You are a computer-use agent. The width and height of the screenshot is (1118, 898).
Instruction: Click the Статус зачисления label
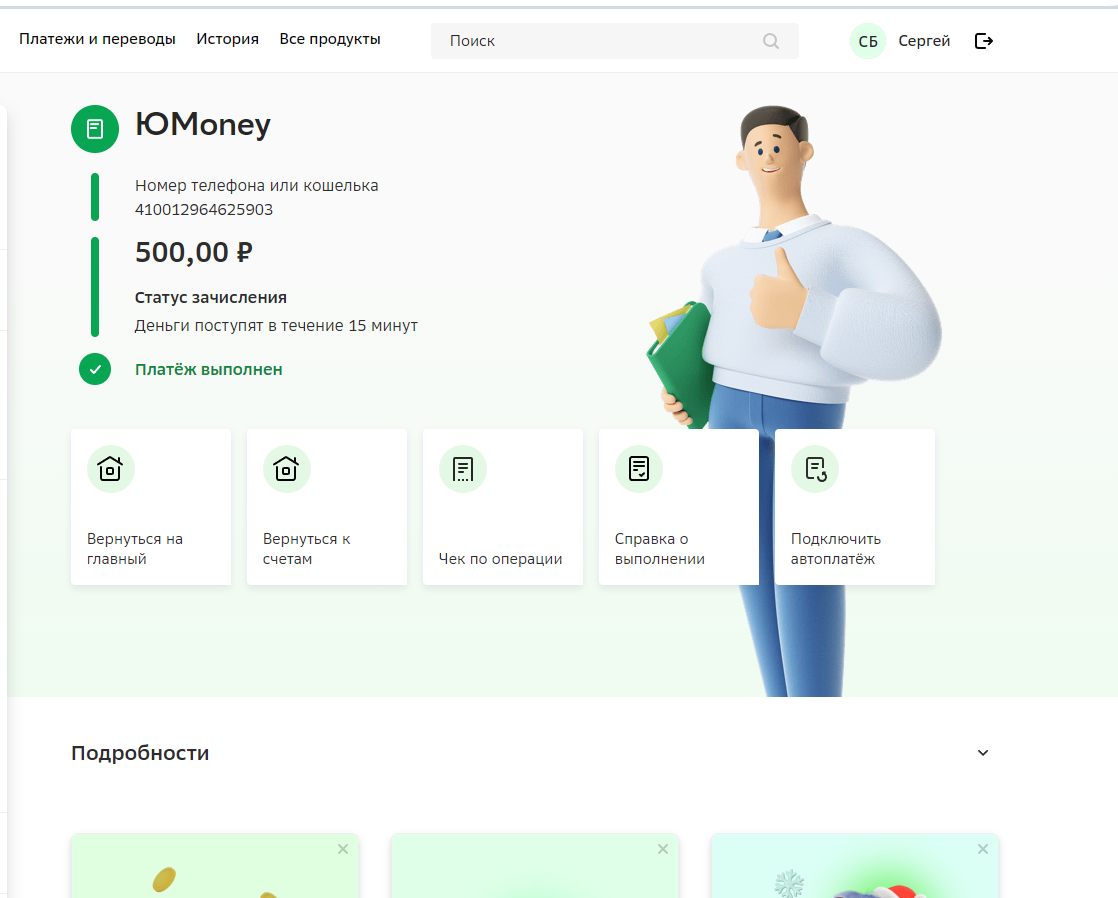211,297
